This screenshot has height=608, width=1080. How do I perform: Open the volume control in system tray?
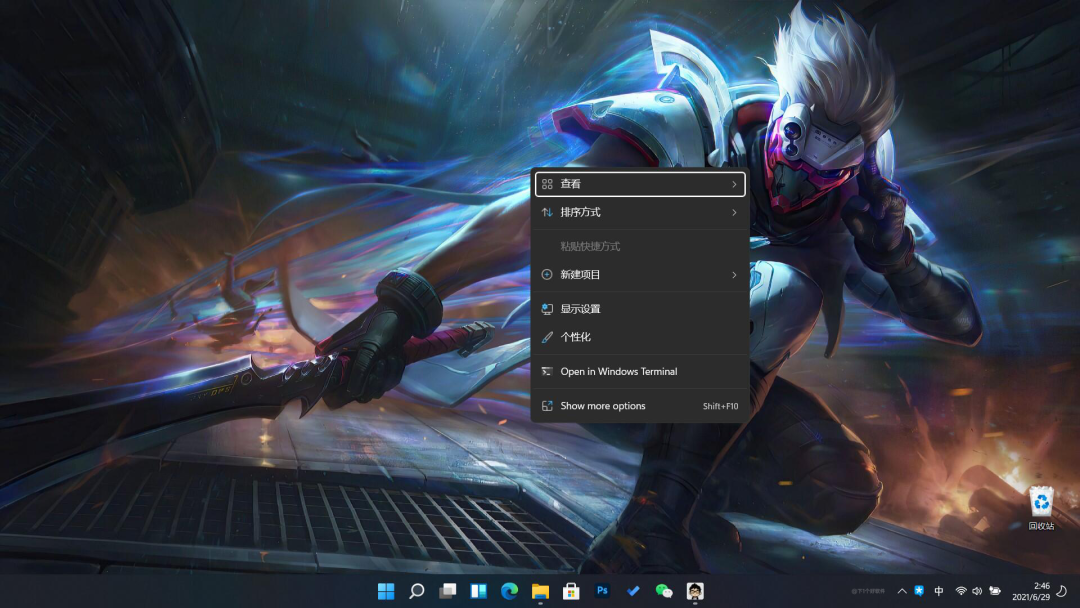977,591
